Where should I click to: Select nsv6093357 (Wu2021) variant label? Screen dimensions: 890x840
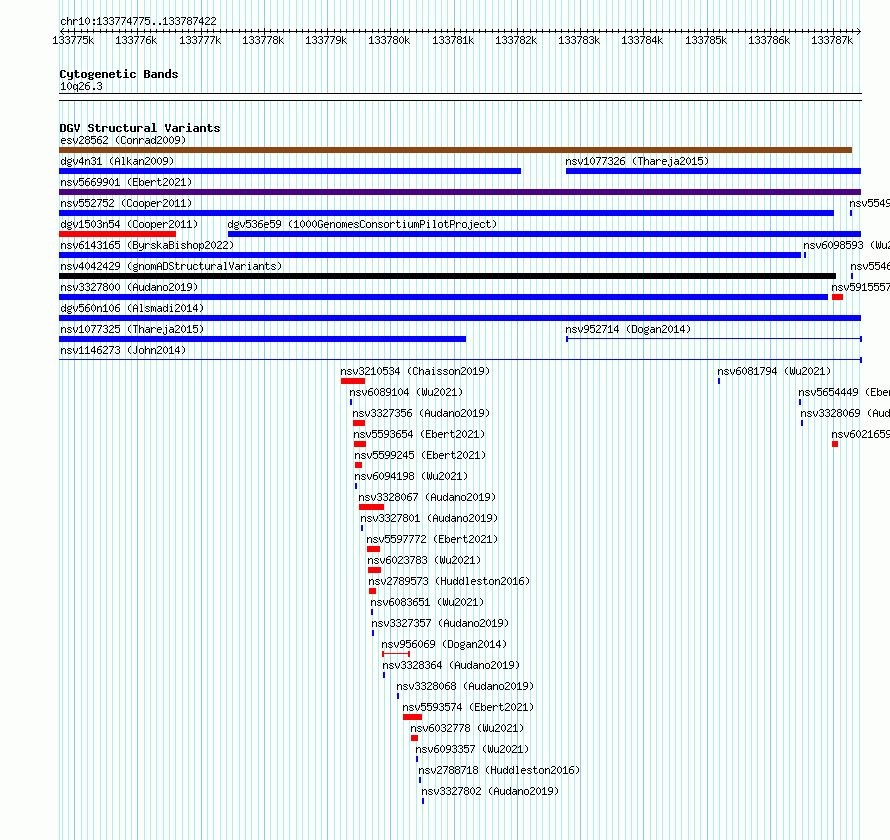(472, 749)
